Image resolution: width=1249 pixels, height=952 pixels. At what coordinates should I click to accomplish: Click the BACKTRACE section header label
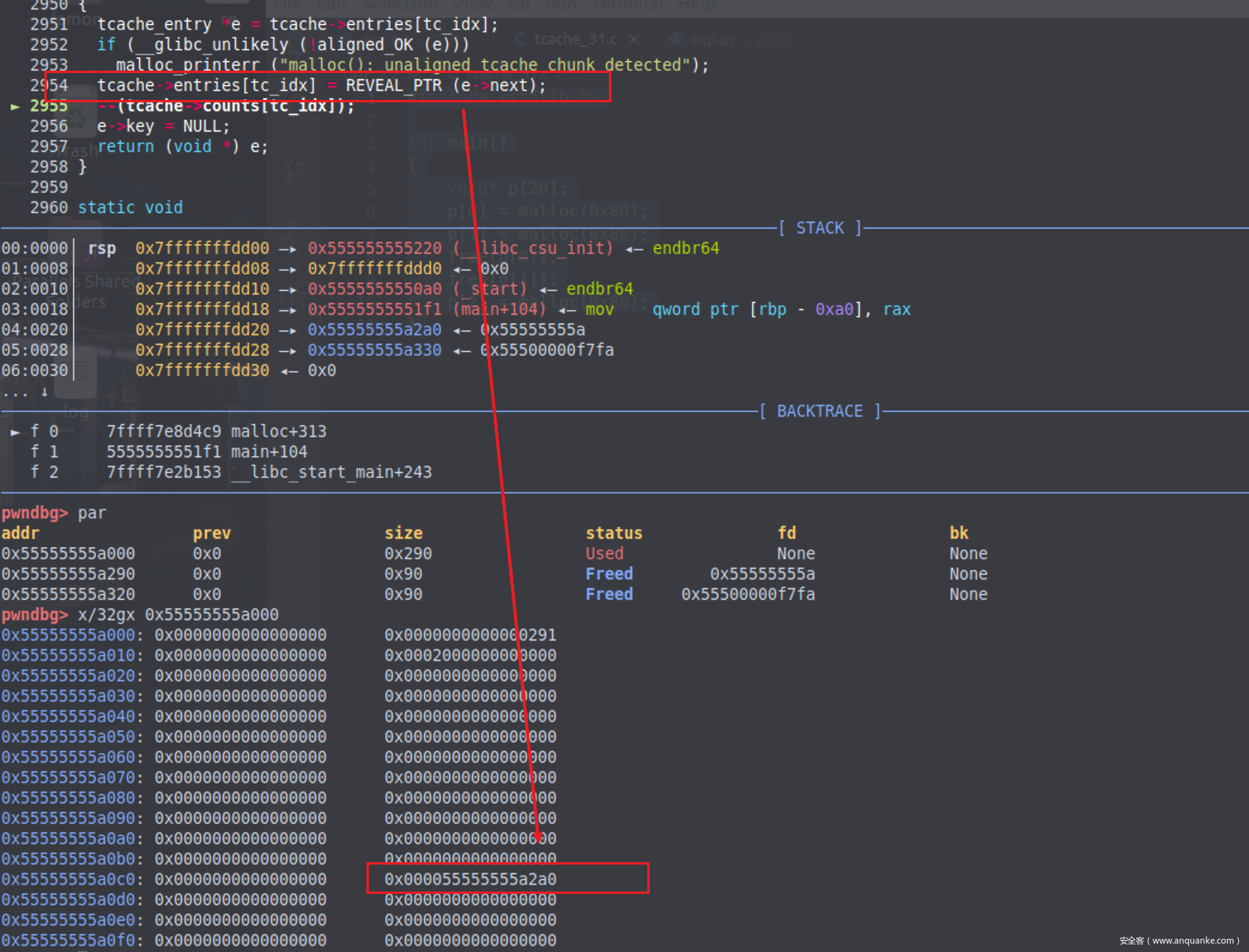pos(820,411)
